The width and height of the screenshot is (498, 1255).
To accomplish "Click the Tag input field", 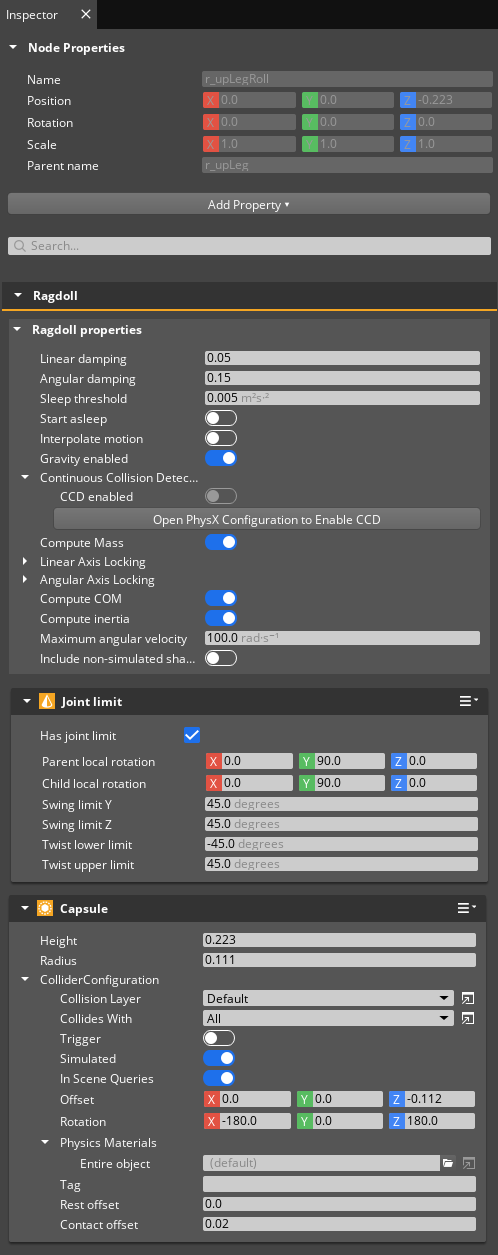I will 339,1184.
